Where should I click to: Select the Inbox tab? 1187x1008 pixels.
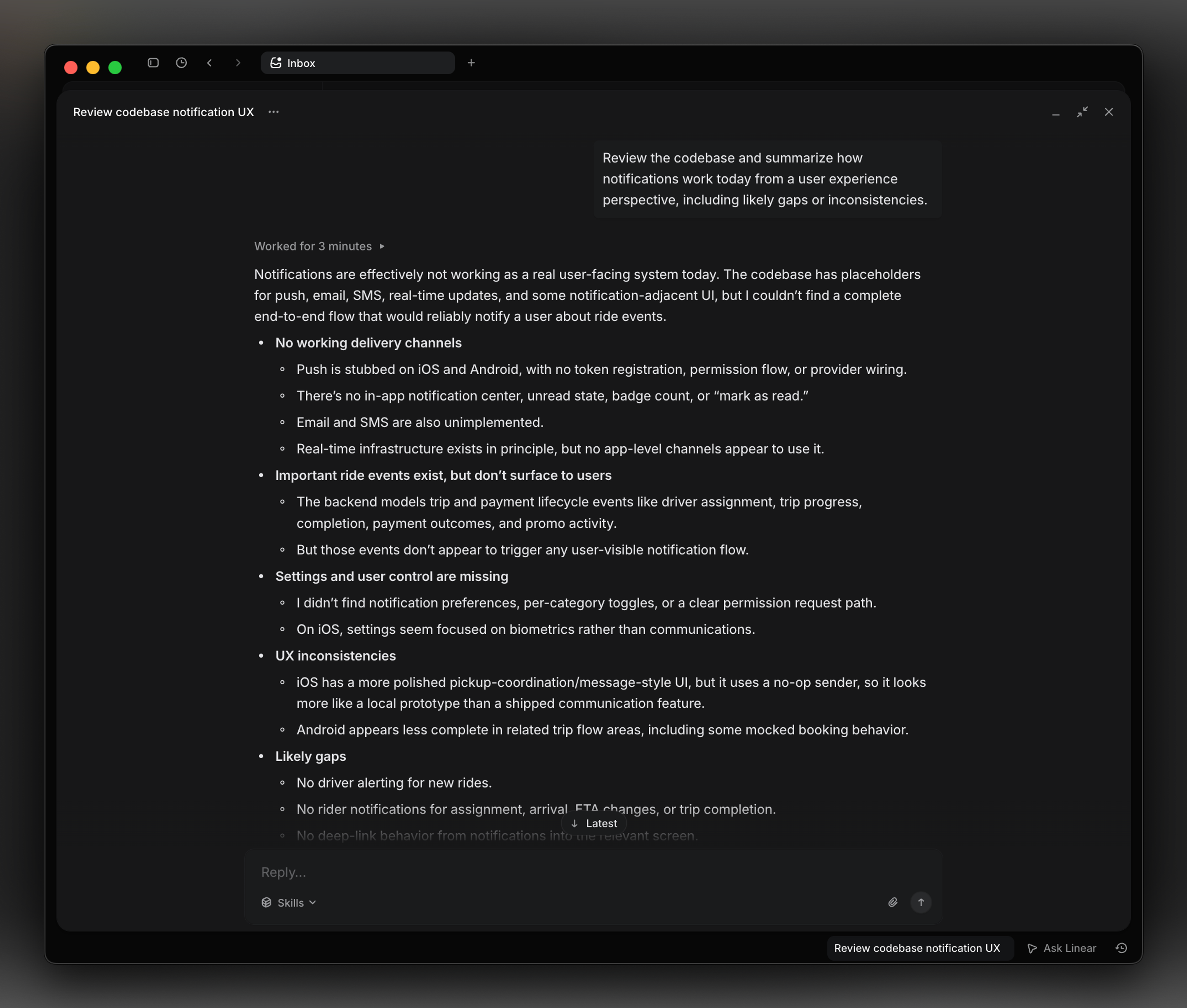[358, 63]
